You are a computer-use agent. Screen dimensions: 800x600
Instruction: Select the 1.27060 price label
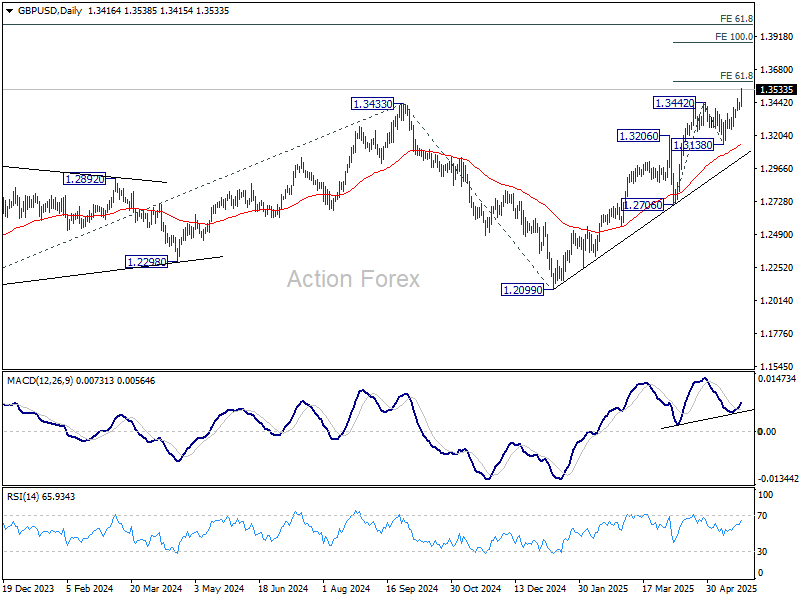tap(643, 204)
